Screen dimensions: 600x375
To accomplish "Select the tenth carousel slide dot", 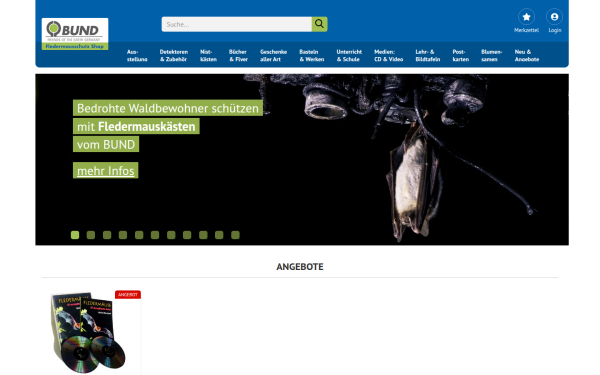I will 219,235.
